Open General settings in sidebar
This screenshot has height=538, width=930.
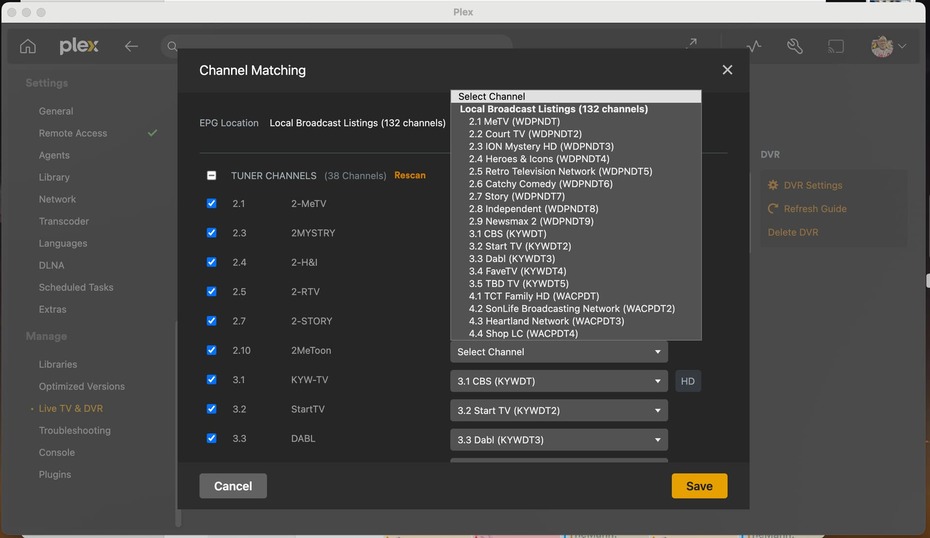(x=56, y=111)
